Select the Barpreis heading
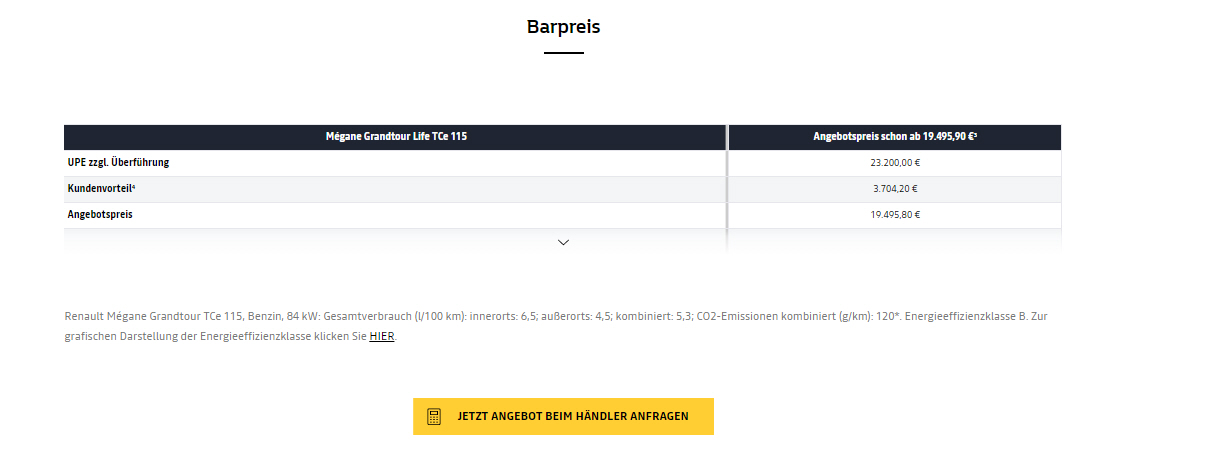The image size is (1205, 474). coord(563,27)
